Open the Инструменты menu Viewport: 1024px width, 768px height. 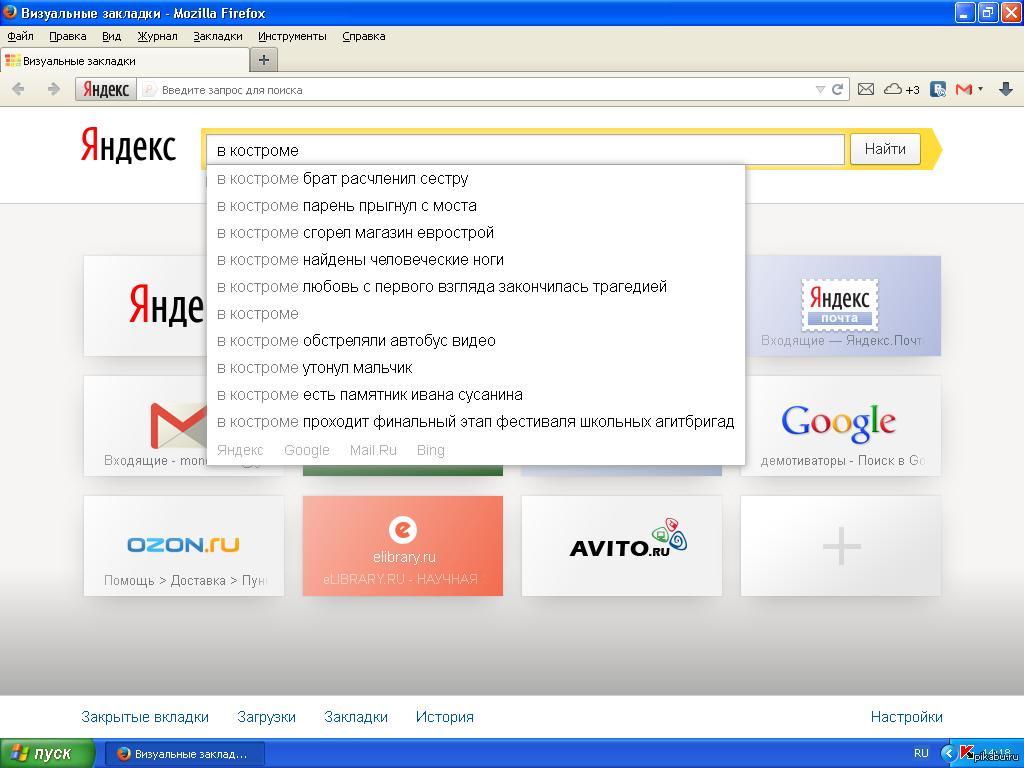[x=292, y=37]
